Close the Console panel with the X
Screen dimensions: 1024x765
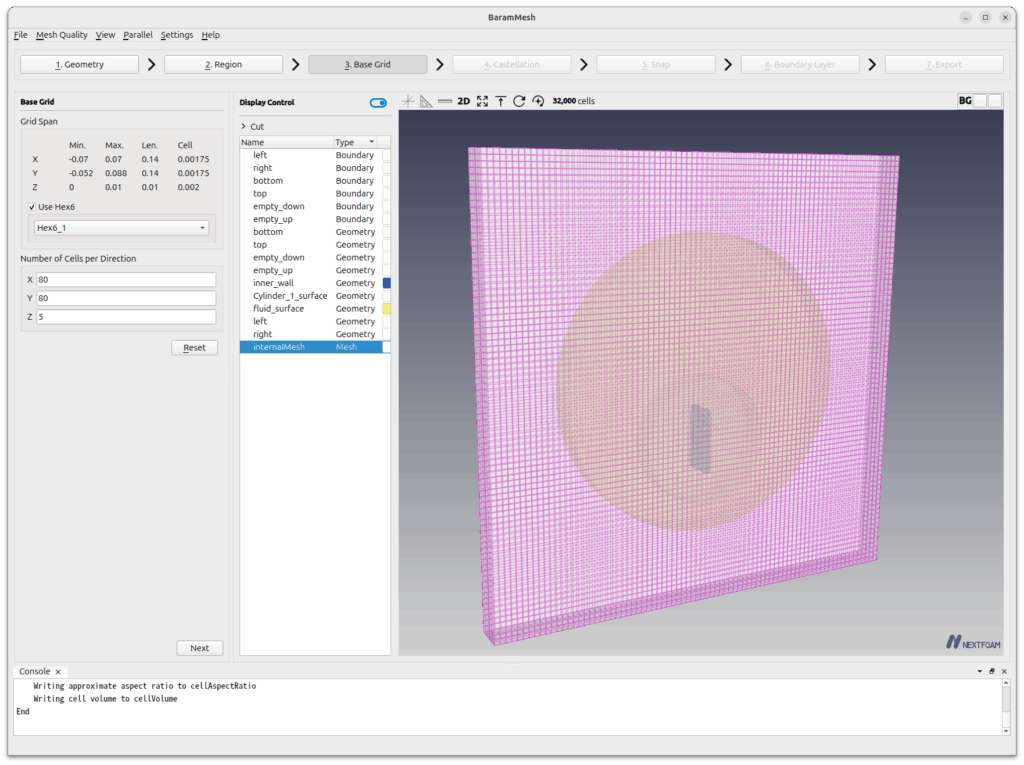(1004, 672)
